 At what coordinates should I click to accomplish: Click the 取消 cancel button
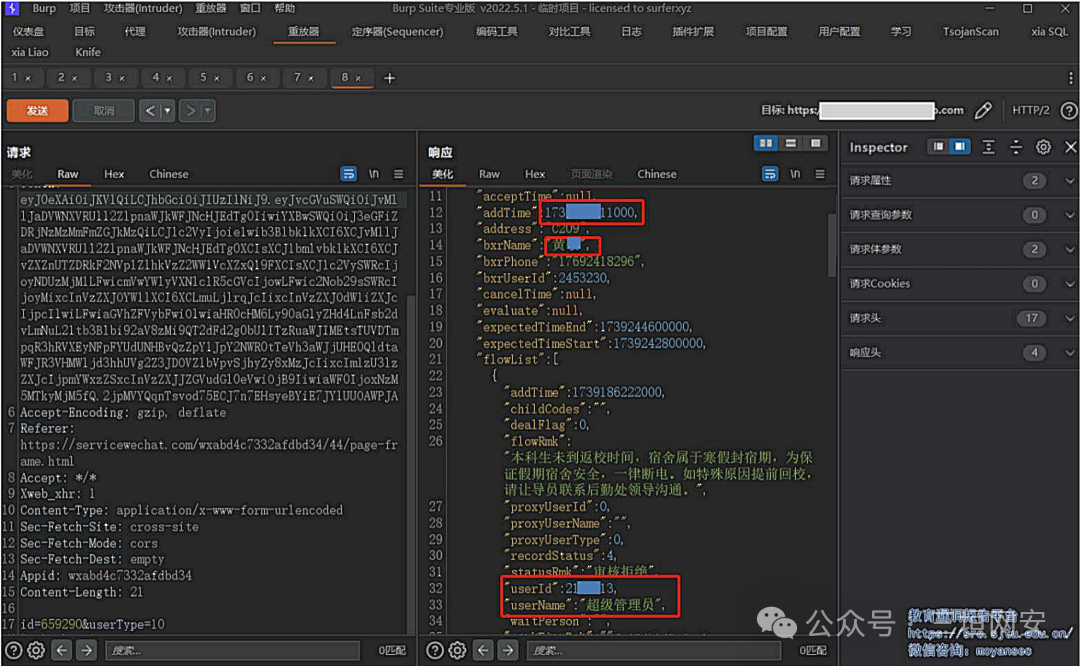point(104,110)
